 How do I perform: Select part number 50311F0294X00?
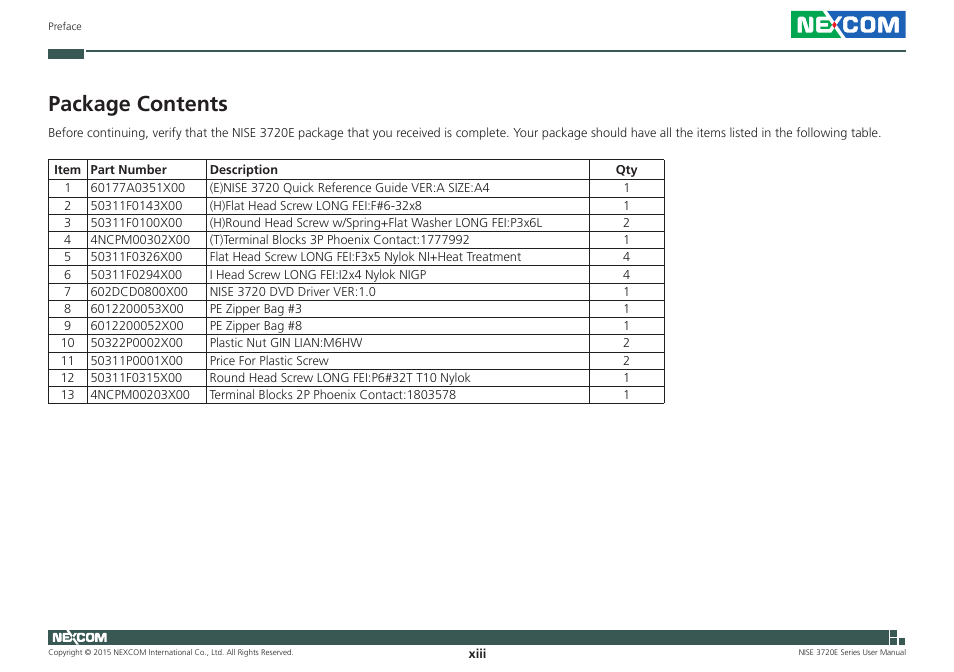pos(136,274)
